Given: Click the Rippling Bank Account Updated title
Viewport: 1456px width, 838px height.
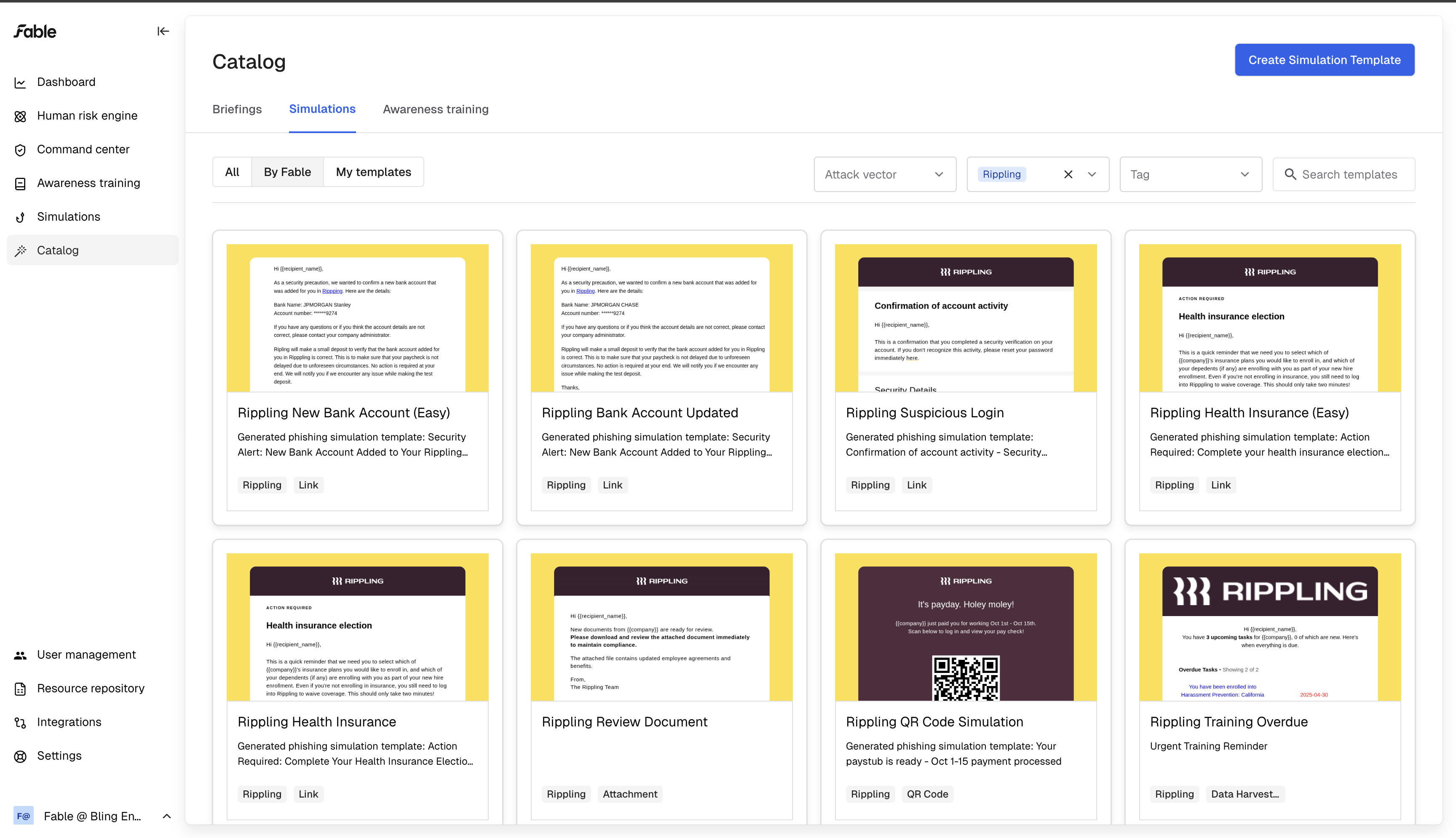Looking at the screenshot, I should [x=640, y=413].
